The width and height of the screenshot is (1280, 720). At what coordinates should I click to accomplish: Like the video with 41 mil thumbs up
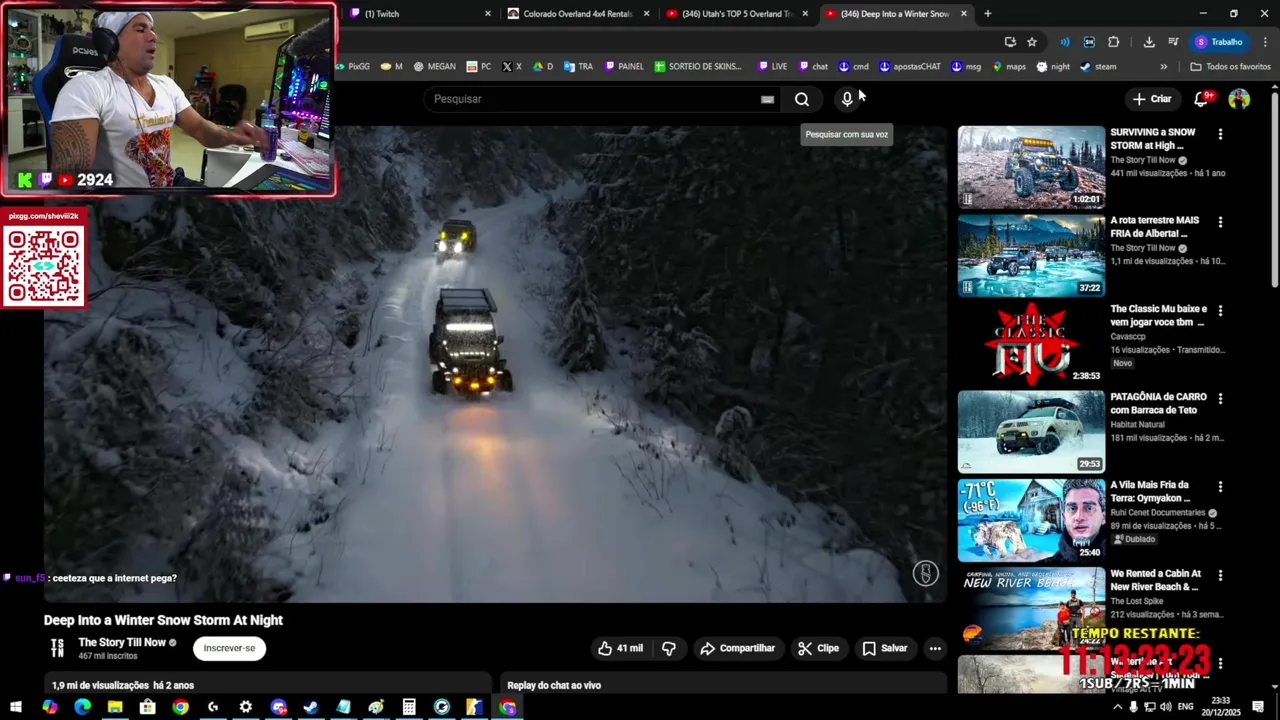click(620, 648)
